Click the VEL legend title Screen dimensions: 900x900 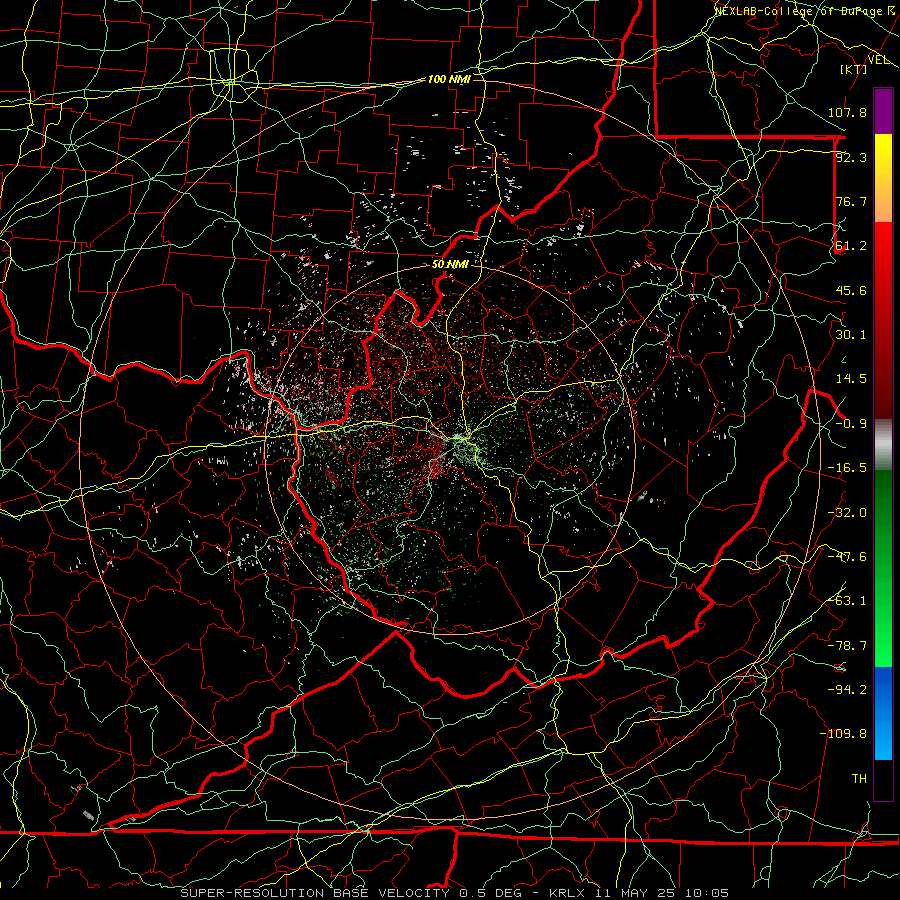point(879,59)
